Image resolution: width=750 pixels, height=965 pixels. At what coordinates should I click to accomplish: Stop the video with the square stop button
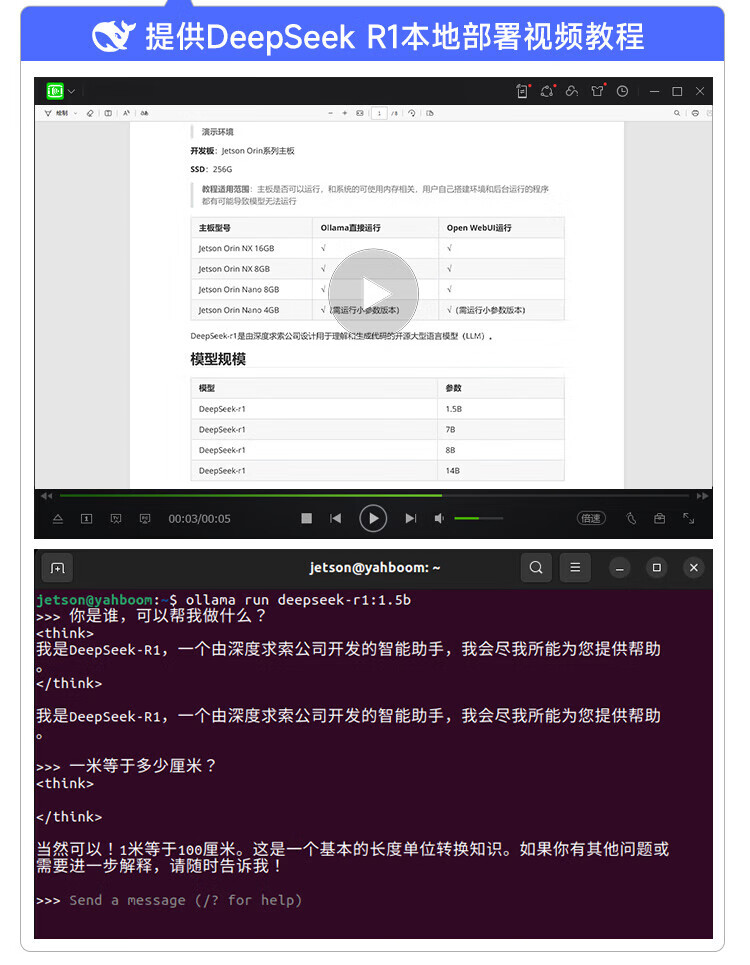tap(306, 518)
